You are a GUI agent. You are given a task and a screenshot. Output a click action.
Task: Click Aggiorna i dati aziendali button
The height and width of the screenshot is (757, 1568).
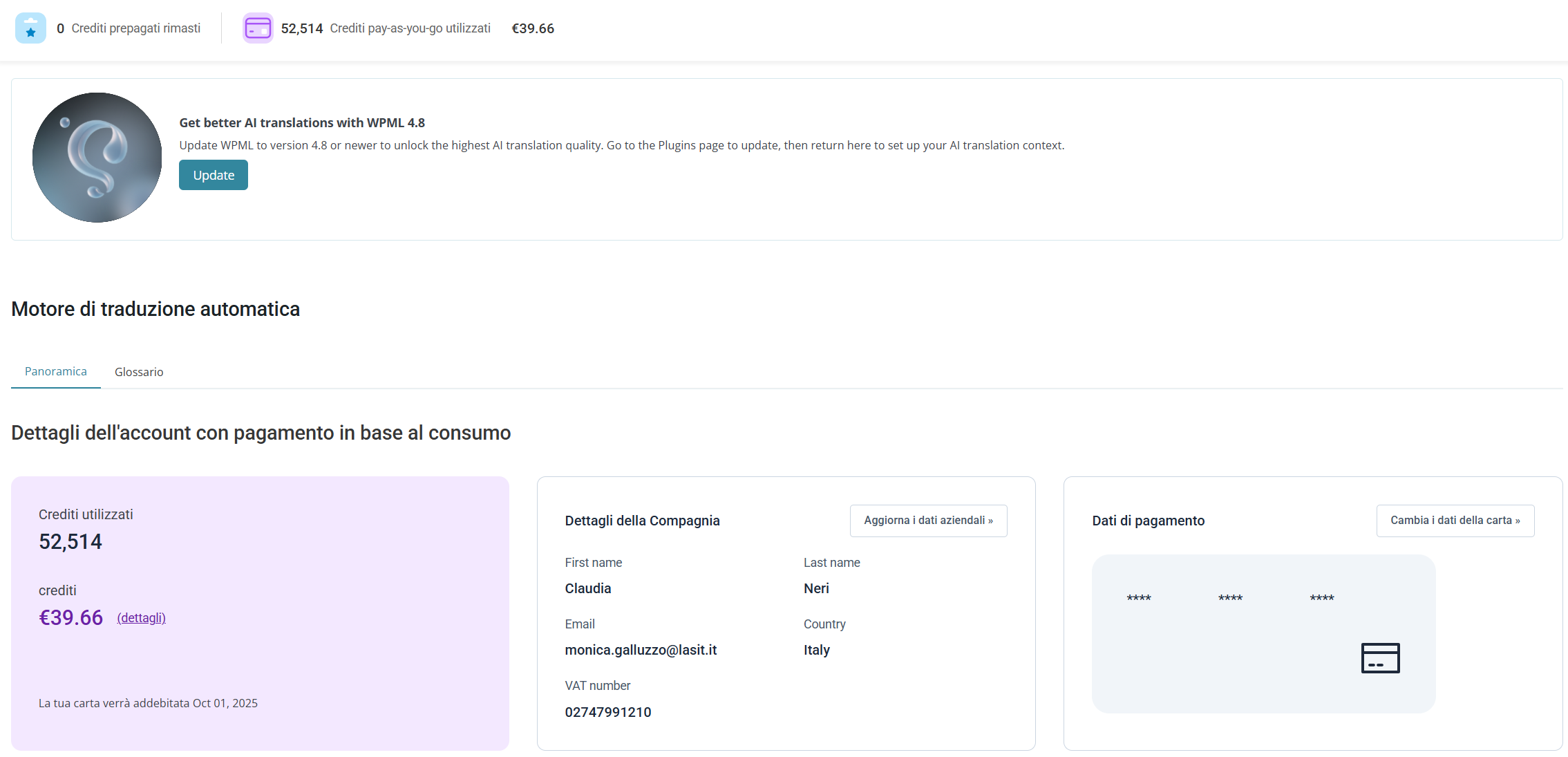(x=928, y=521)
